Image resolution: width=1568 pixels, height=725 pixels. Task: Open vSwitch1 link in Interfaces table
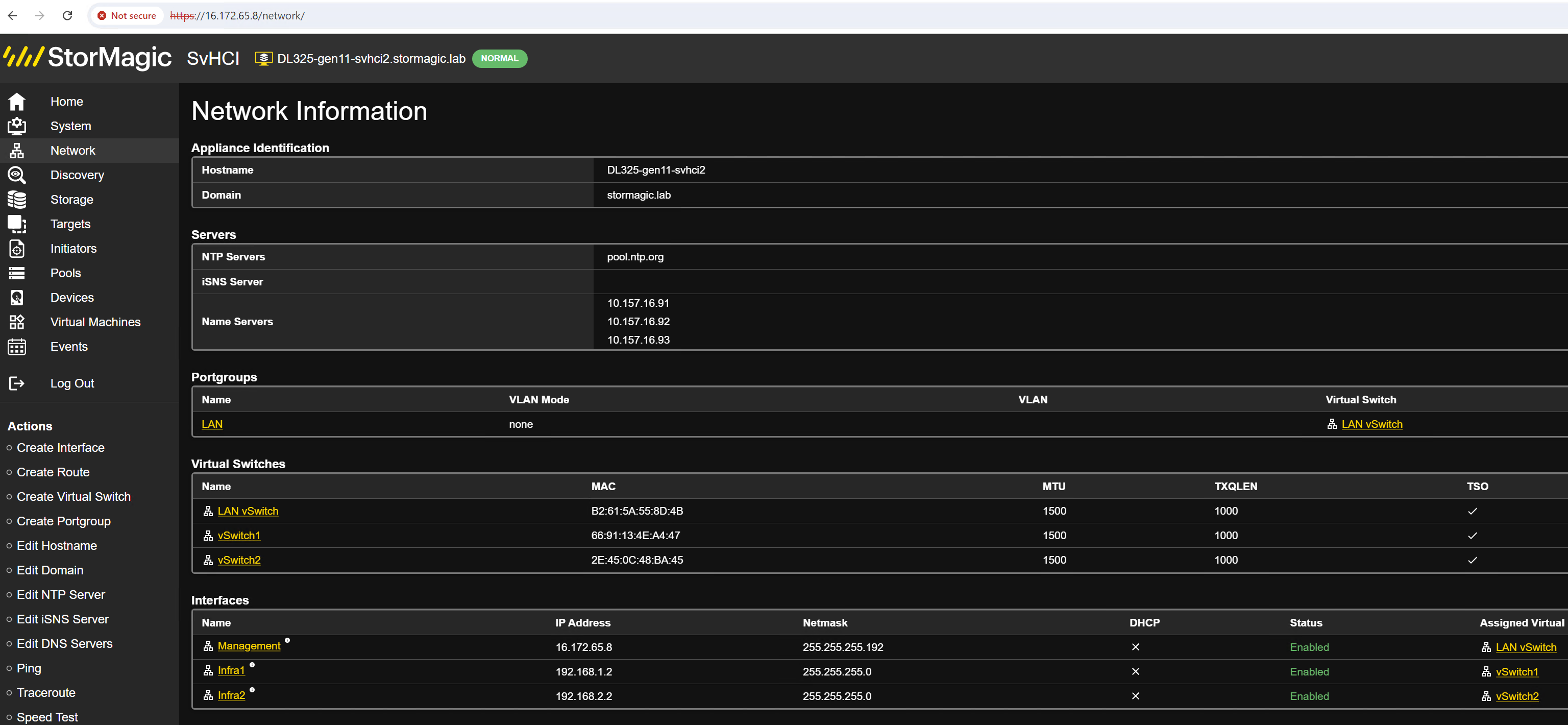pos(1516,672)
